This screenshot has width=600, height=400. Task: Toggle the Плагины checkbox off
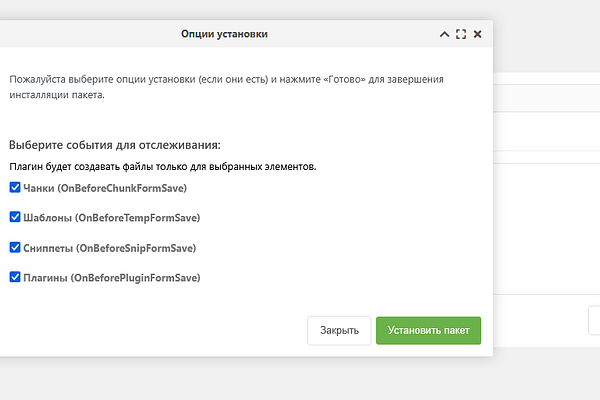[x=15, y=277]
